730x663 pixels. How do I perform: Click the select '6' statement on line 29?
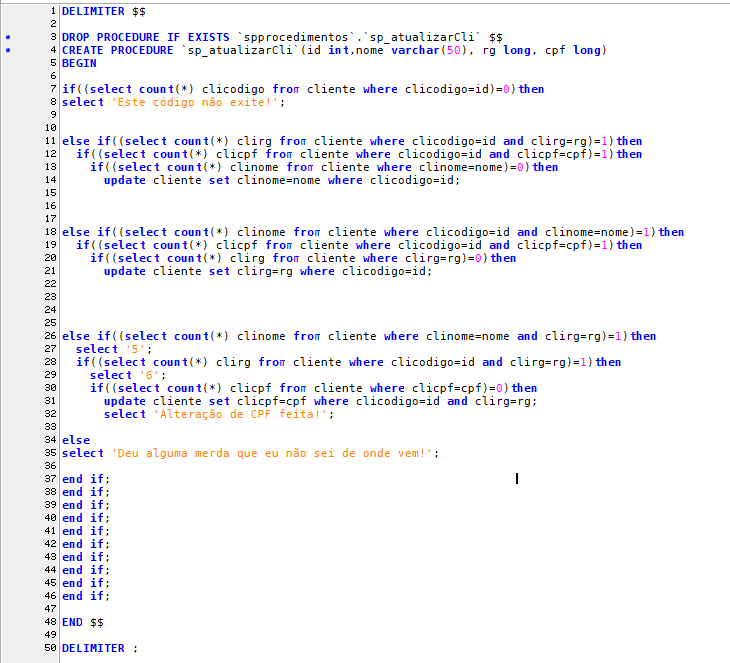pos(128,375)
